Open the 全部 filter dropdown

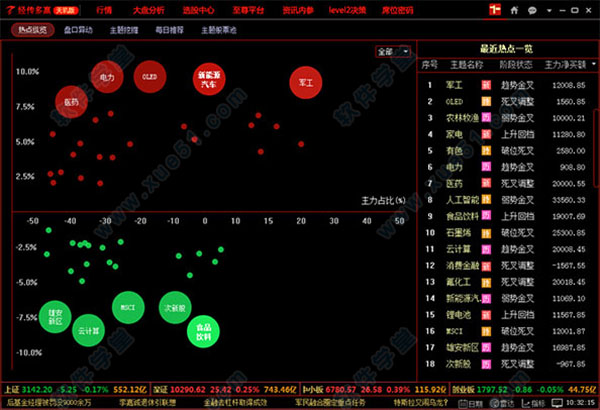393,50
